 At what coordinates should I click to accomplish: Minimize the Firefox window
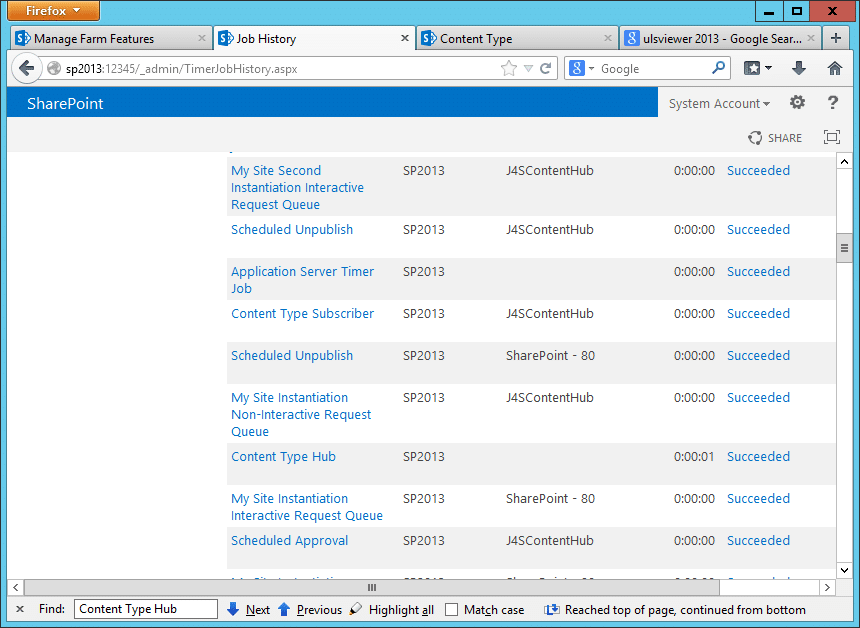(x=769, y=10)
